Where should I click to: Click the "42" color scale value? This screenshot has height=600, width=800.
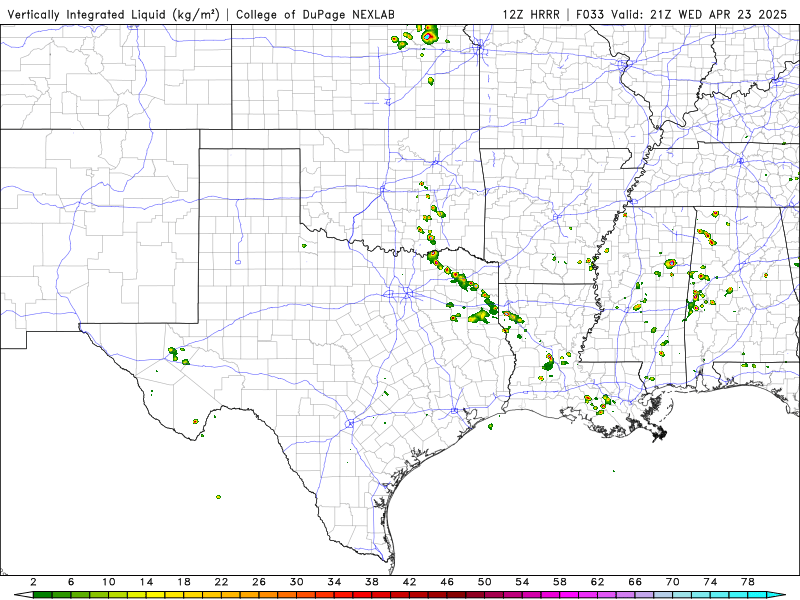[410, 582]
